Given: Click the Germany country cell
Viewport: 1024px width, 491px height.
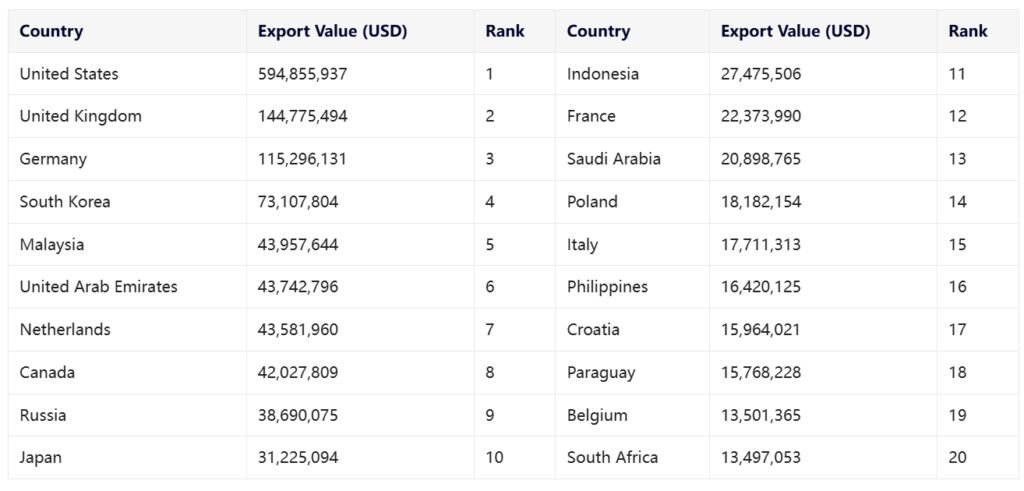Looking at the screenshot, I should click(53, 159).
